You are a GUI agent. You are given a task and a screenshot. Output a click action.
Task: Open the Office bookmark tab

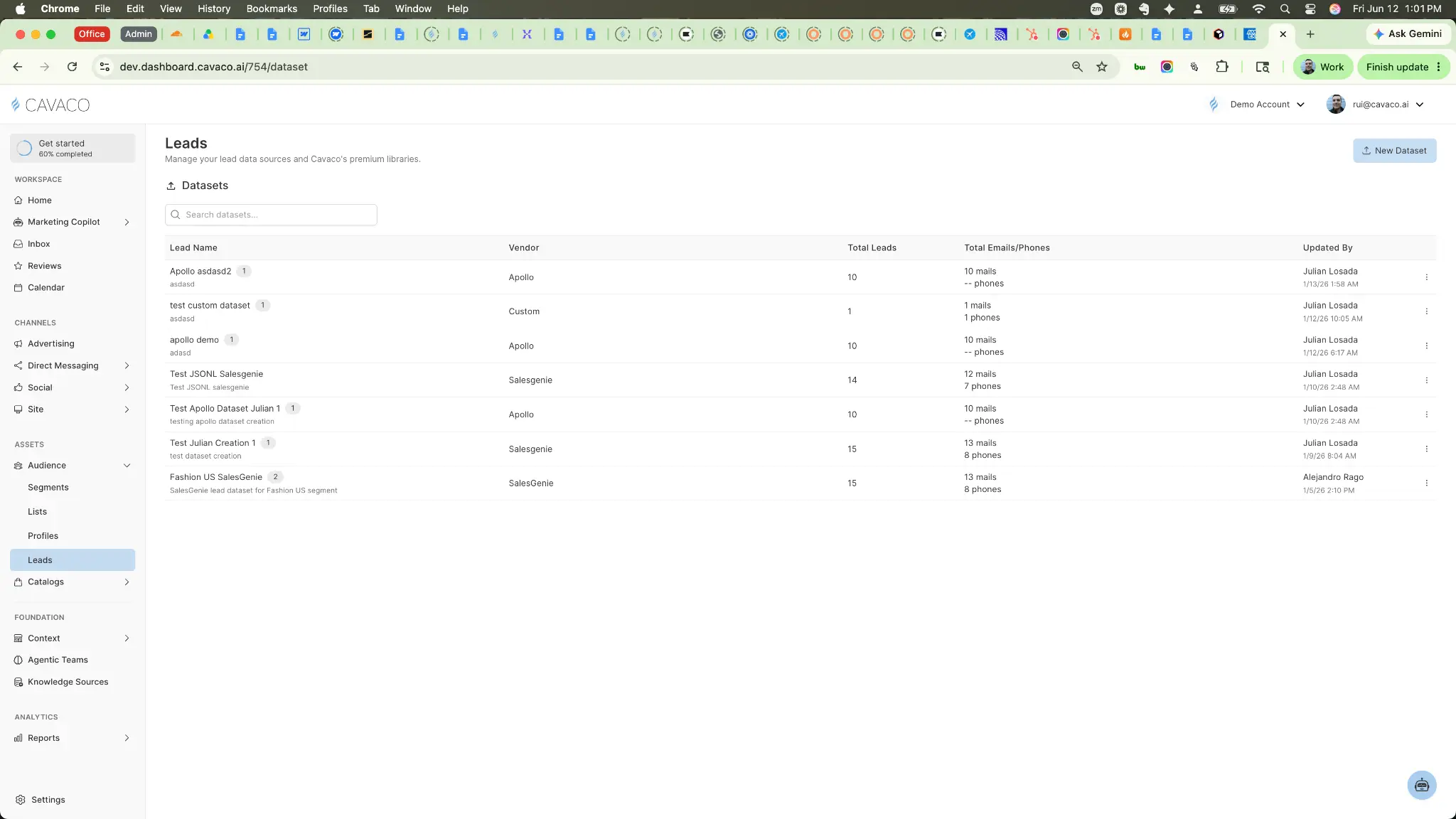[92, 34]
